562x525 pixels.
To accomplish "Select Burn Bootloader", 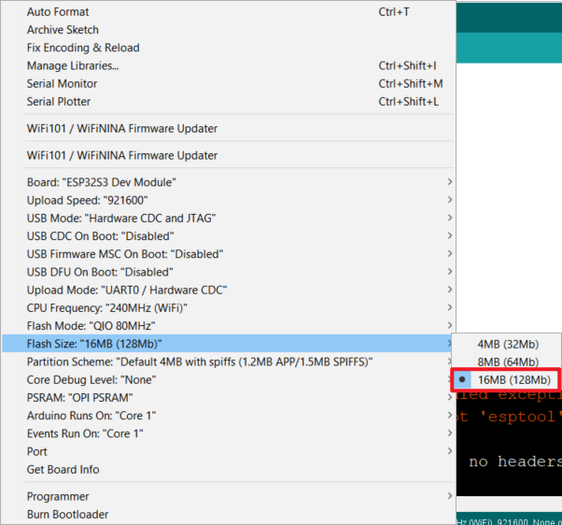I will coord(229,514).
